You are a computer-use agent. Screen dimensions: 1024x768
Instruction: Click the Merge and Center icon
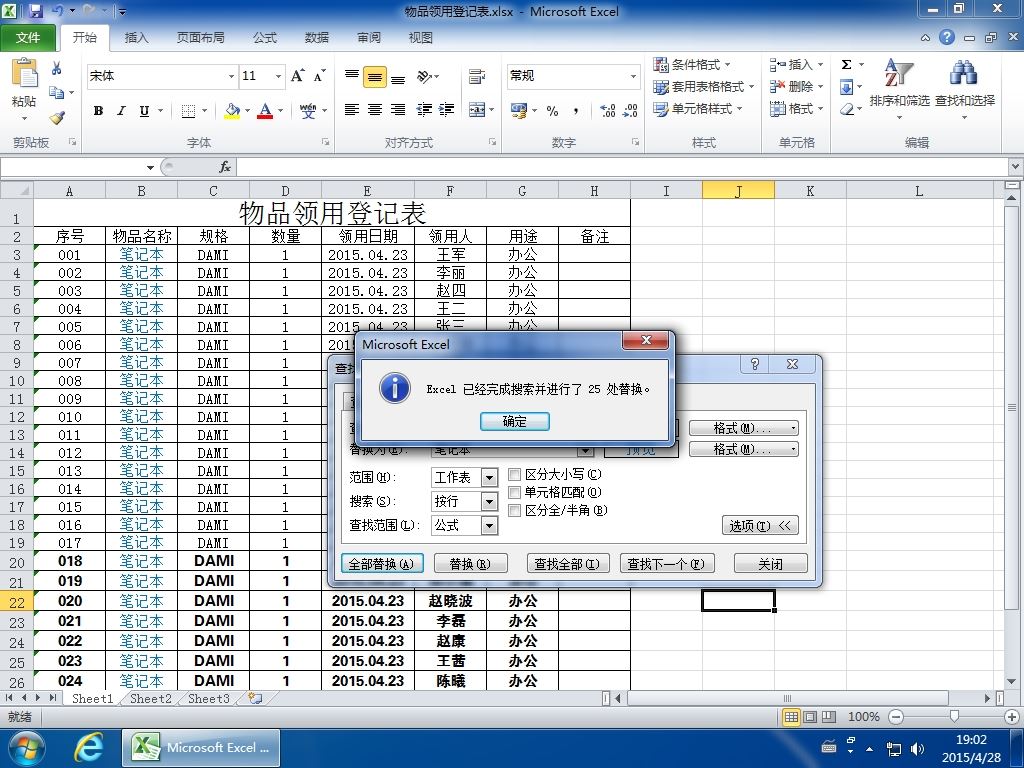pyautogui.click(x=477, y=110)
